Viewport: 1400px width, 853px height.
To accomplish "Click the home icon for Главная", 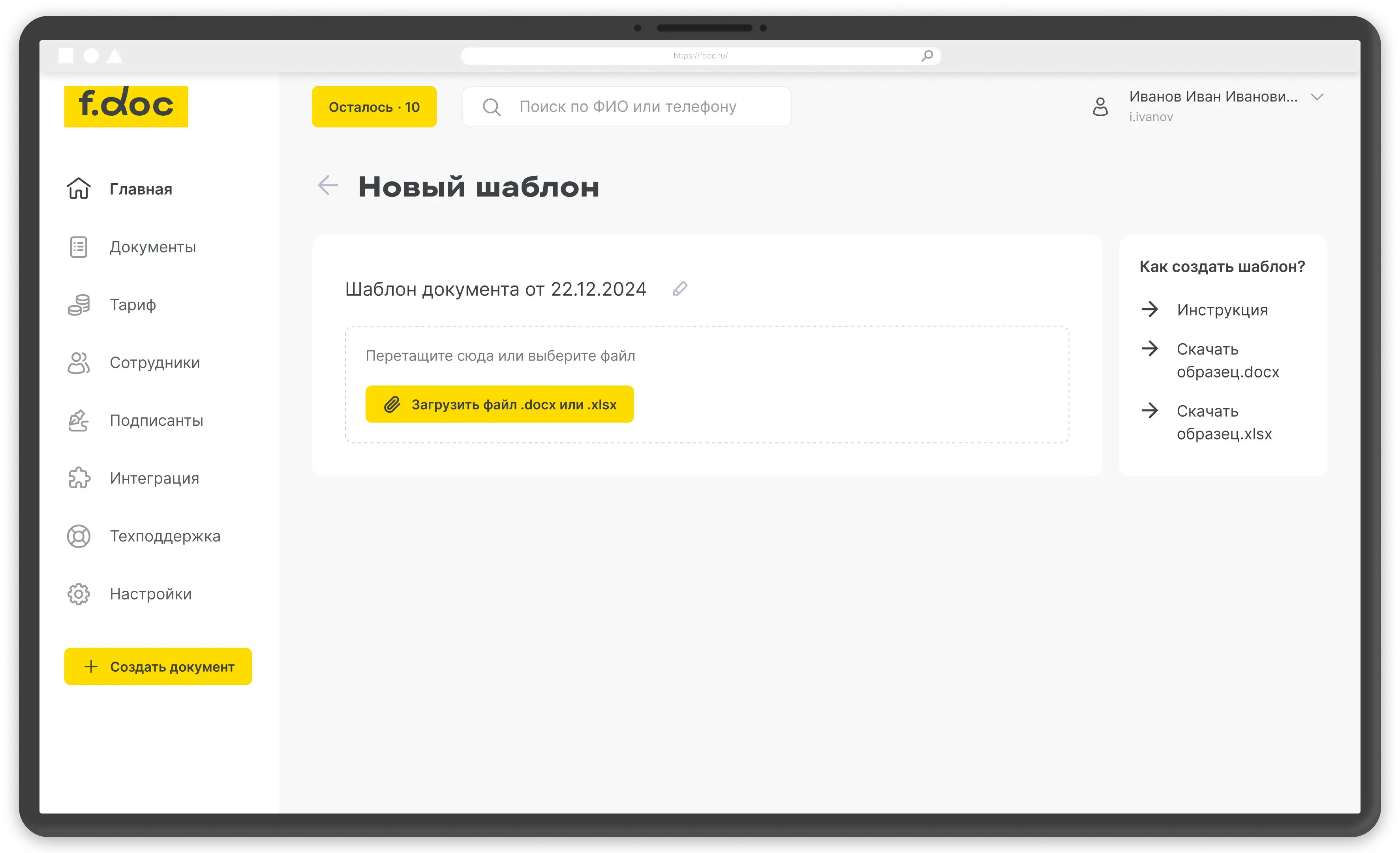I will pyautogui.click(x=79, y=189).
